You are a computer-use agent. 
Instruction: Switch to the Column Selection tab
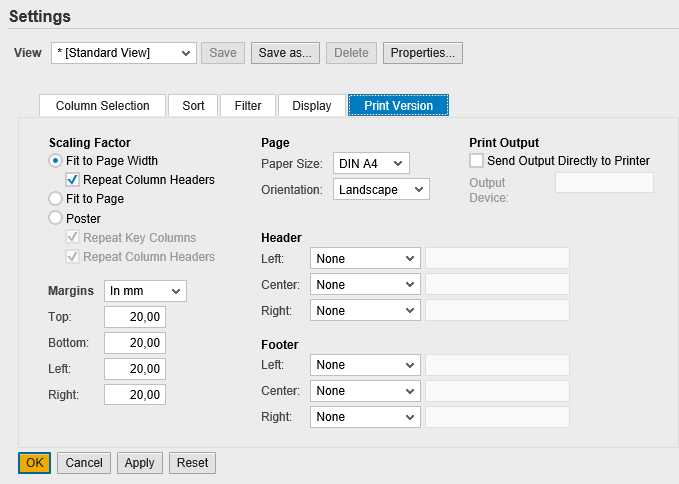(103, 106)
